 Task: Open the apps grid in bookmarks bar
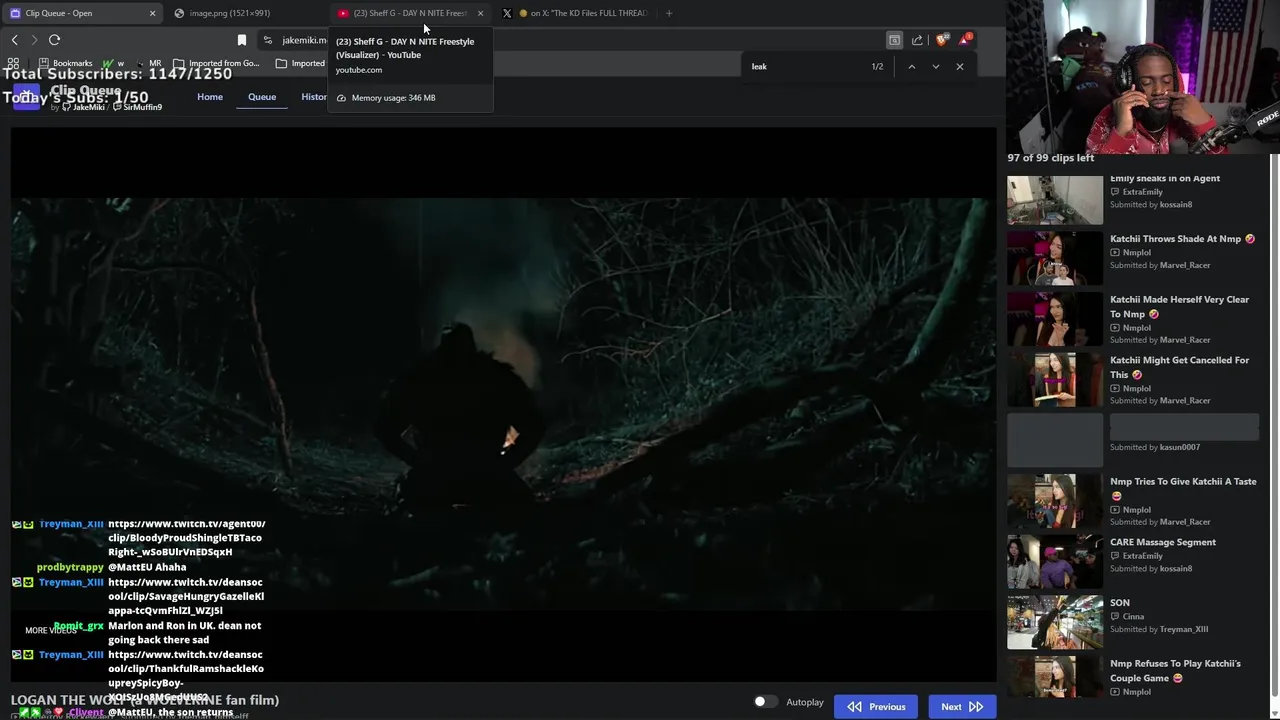point(13,63)
